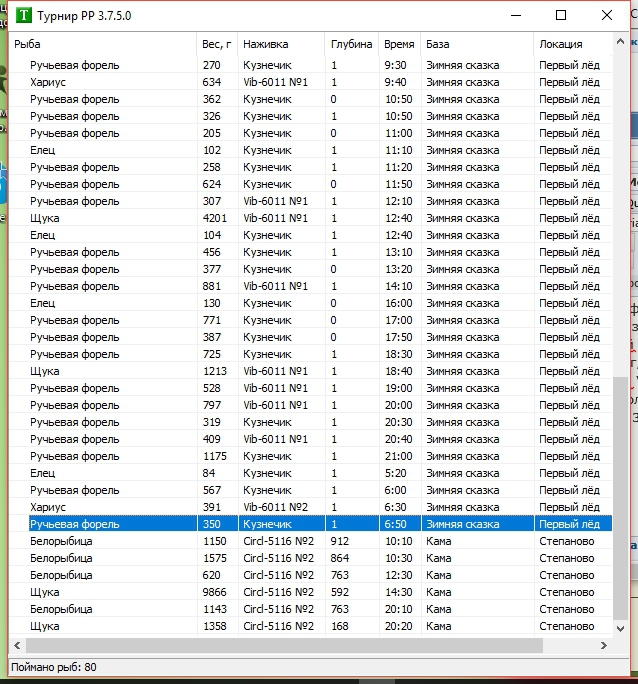Select the Белорыбица row weighing 1575
The width and height of the screenshot is (638, 684).
click(x=310, y=558)
